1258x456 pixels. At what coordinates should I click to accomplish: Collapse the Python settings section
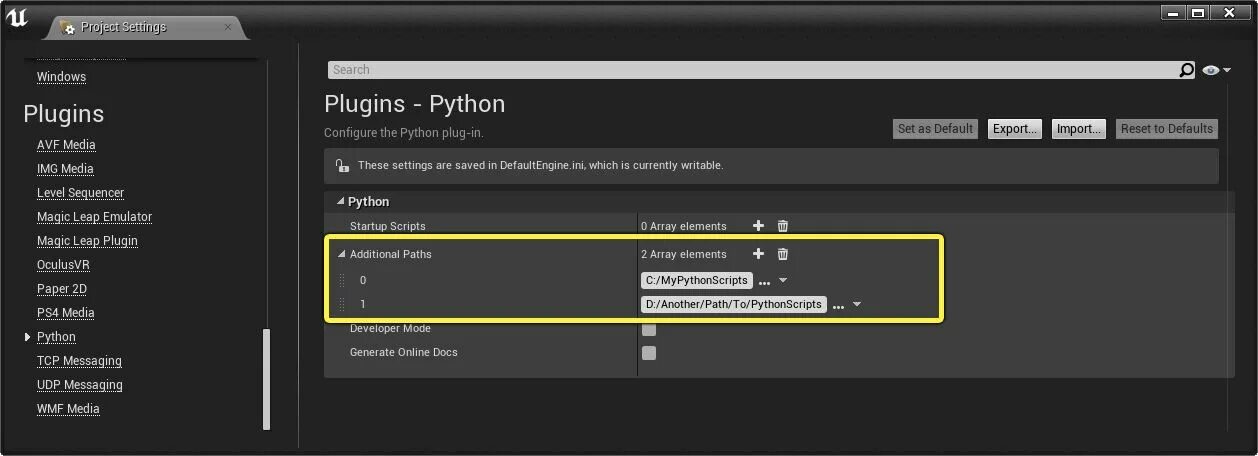pos(340,202)
